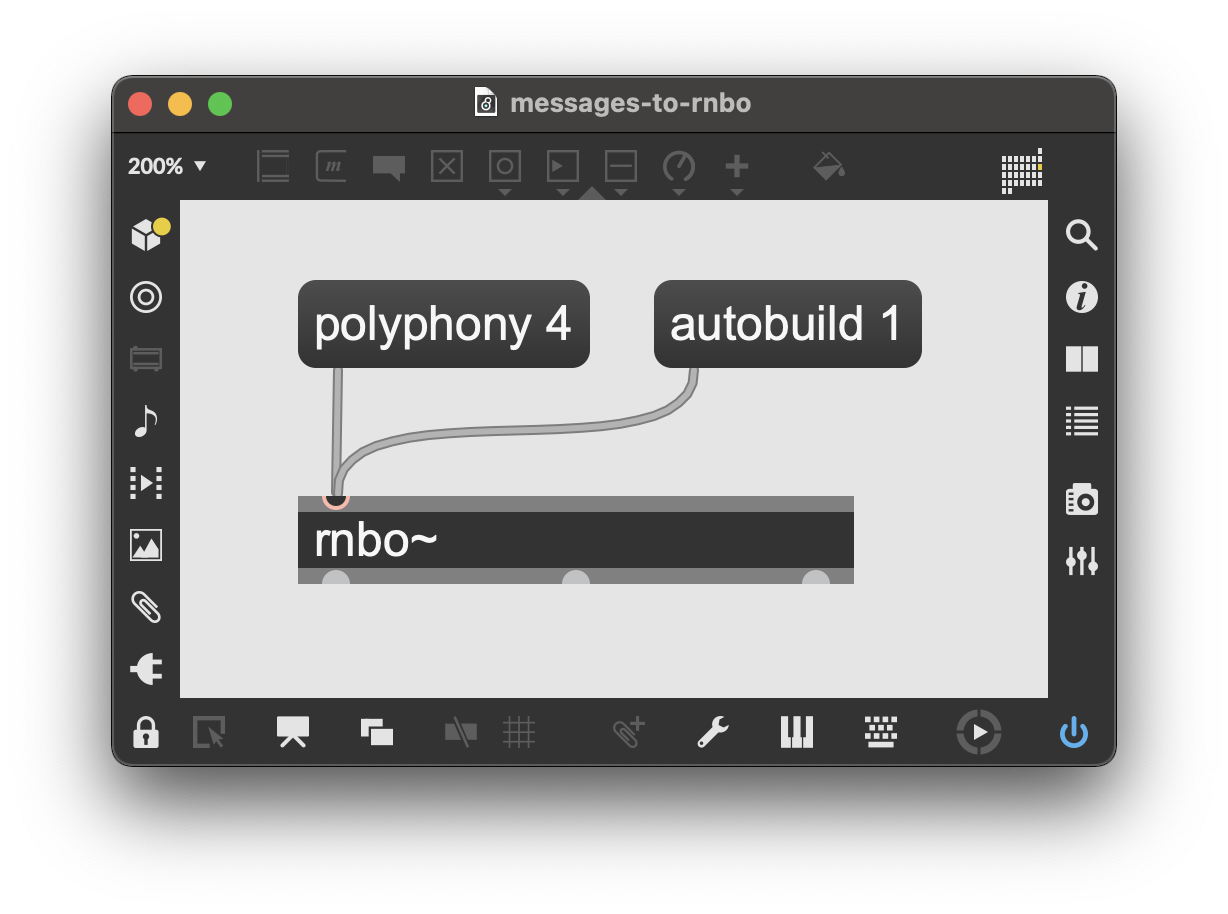Open the search magnifier in right sidebar
Screen dimensions: 1228x914
click(x=1082, y=235)
